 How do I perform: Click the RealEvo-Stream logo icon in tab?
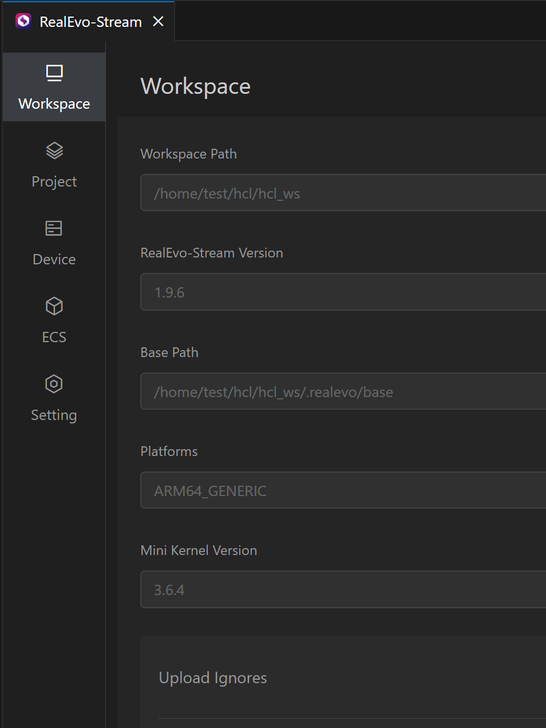point(23,21)
